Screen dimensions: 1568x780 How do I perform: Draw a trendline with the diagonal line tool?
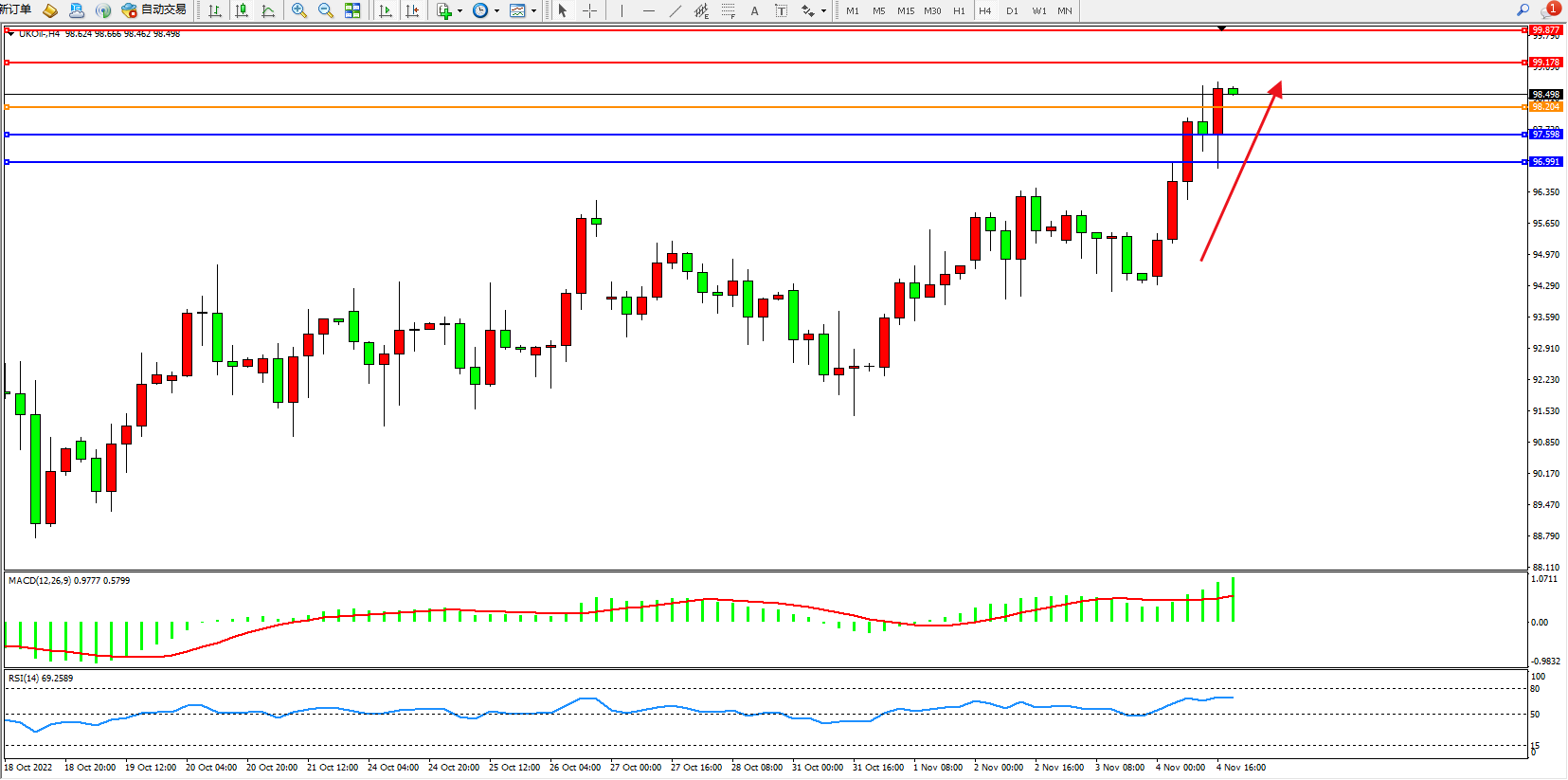[676, 10]
